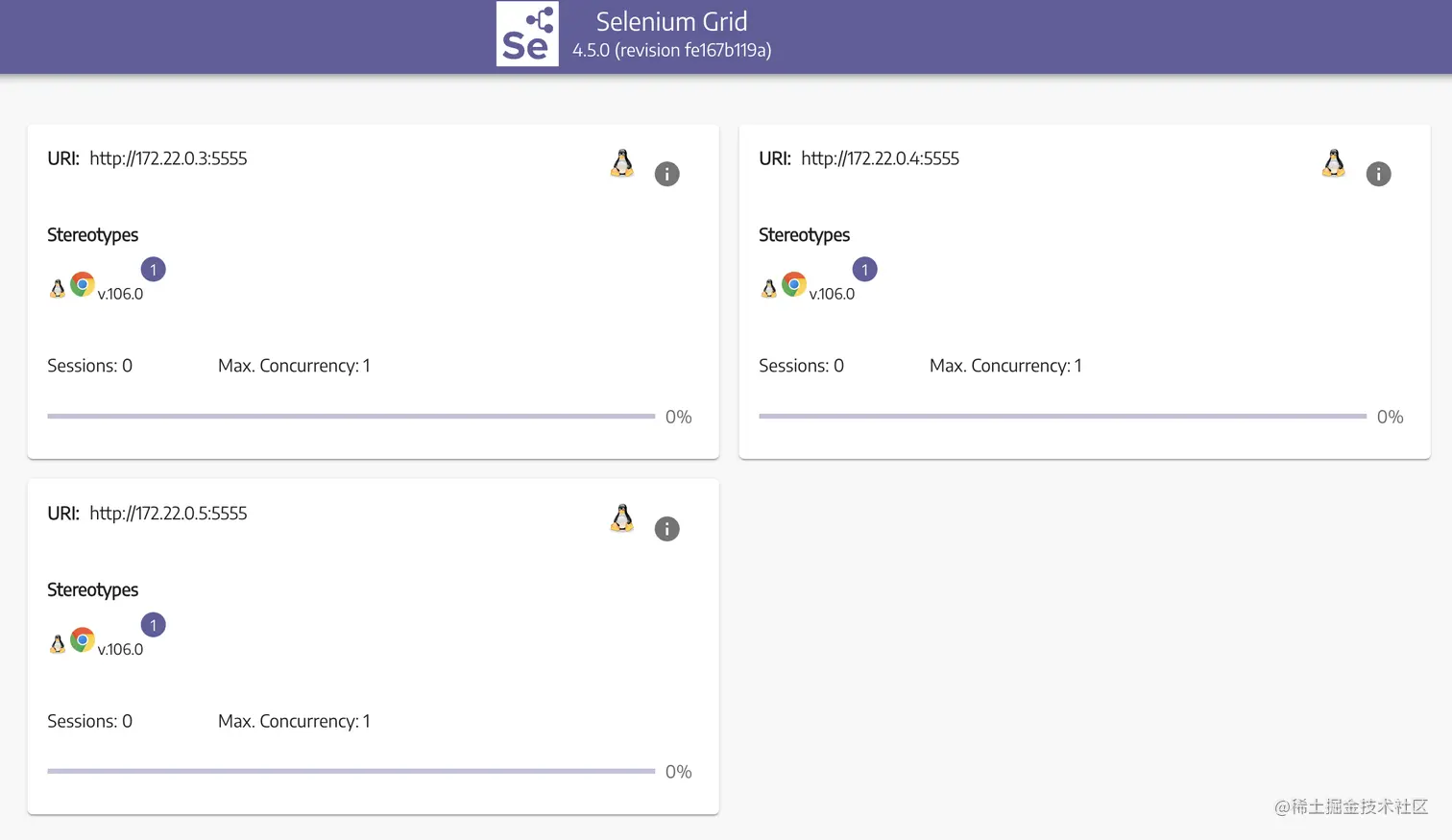The width and height of the screenshot is (1452, 840).
Task: Click small Linux stereotype icon on node 172.22.0.3
Action: (58, 288)
